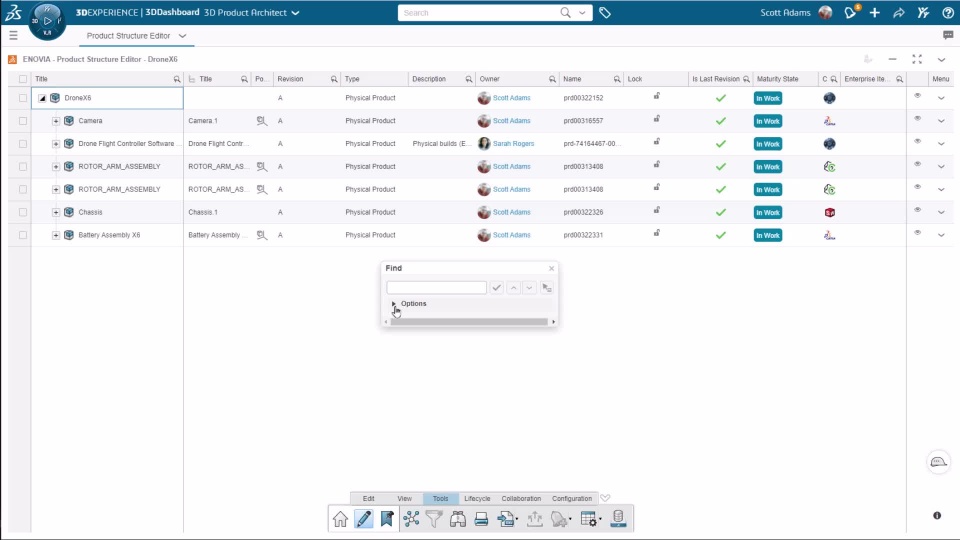Image resolution: width=960 pixels, height=540 pixels.
Task: Open the table settings icon in the toolbar
Action: click(x=590, y=519)
